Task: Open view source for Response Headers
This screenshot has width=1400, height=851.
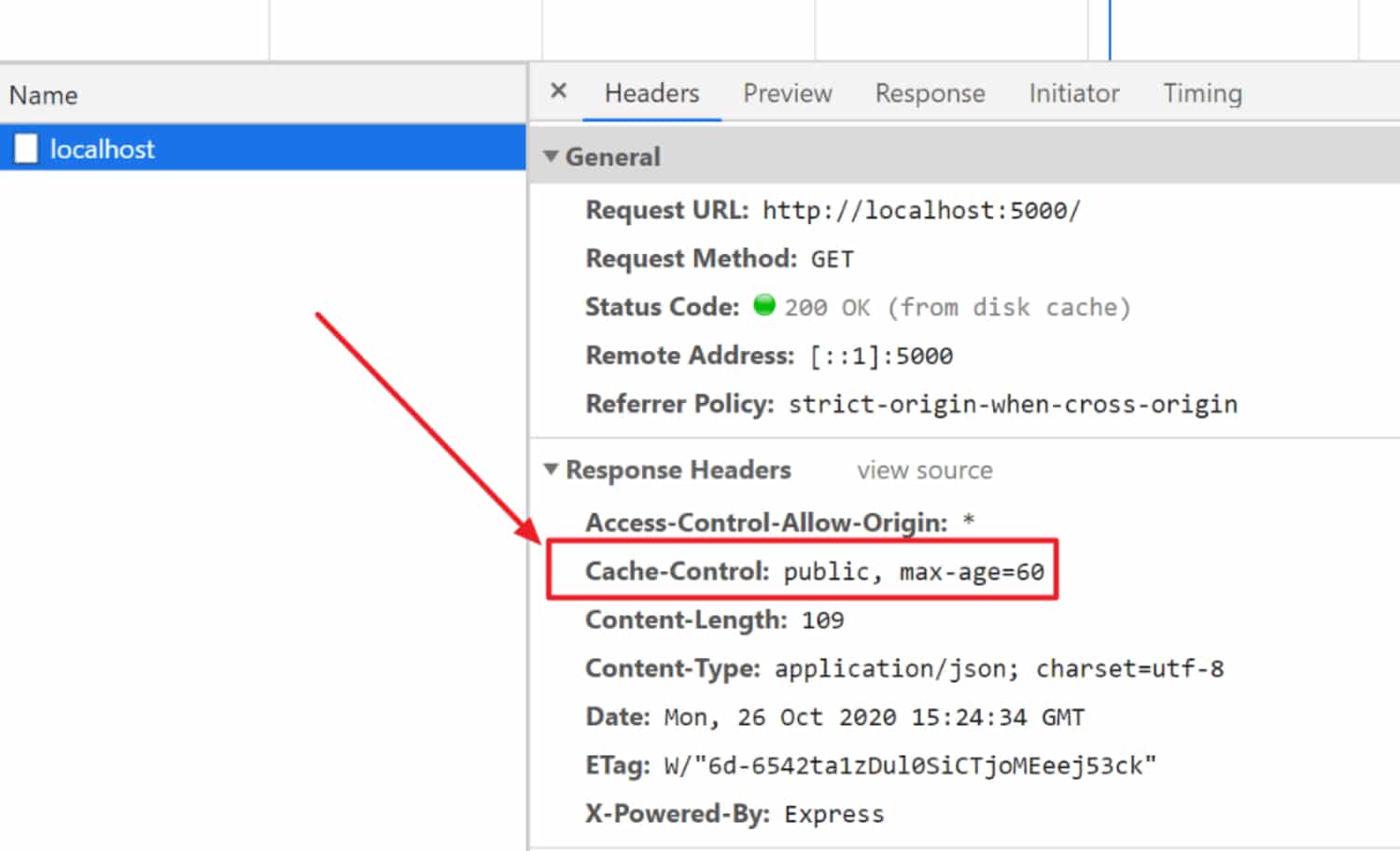Action: coord(923,469)
